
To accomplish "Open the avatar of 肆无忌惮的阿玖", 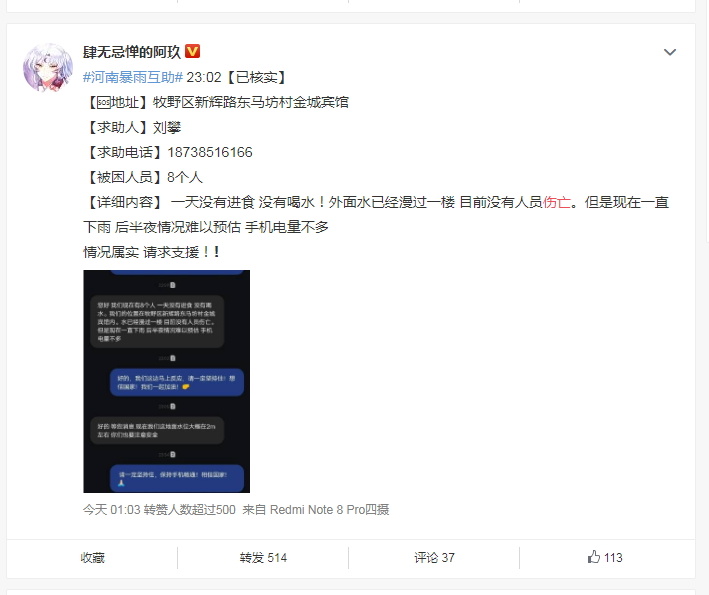I will pyautogui.click(x=48, y=68).
